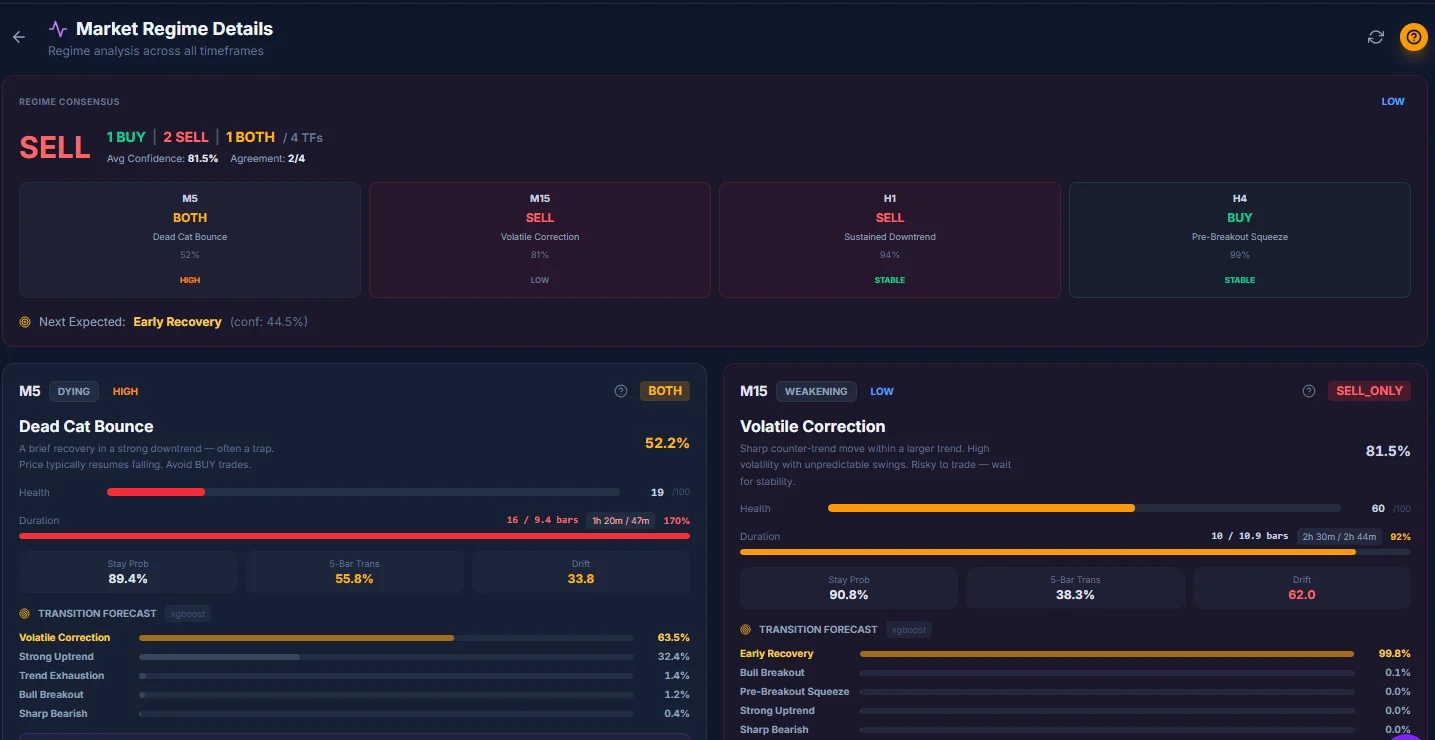Click the refresh icon in header
This screenshot has height=740, width=1435.
pyautogui.click(x=1376, y=37)
